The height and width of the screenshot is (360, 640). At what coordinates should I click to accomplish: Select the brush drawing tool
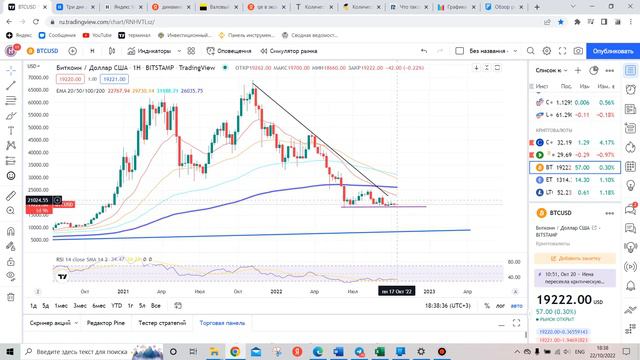[11, 116]
